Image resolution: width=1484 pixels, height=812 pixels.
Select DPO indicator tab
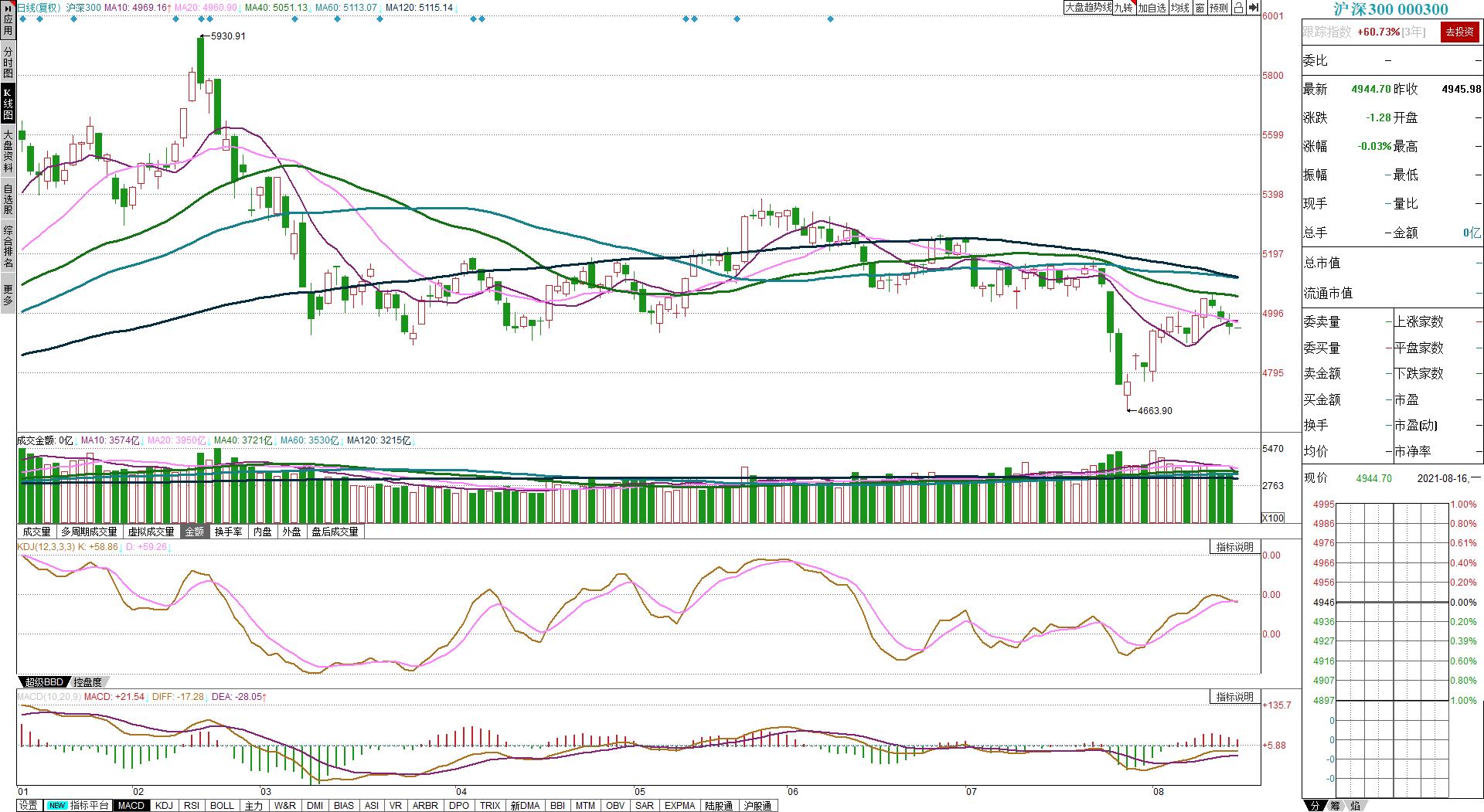[x=459, y=805]
